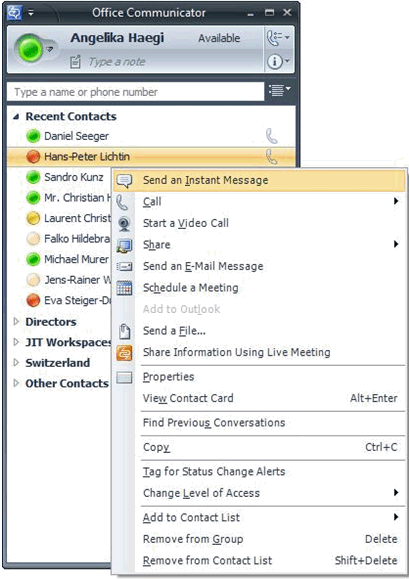The image size is (409, 579).
Task: Open the information menu icon
Action: 278,61
